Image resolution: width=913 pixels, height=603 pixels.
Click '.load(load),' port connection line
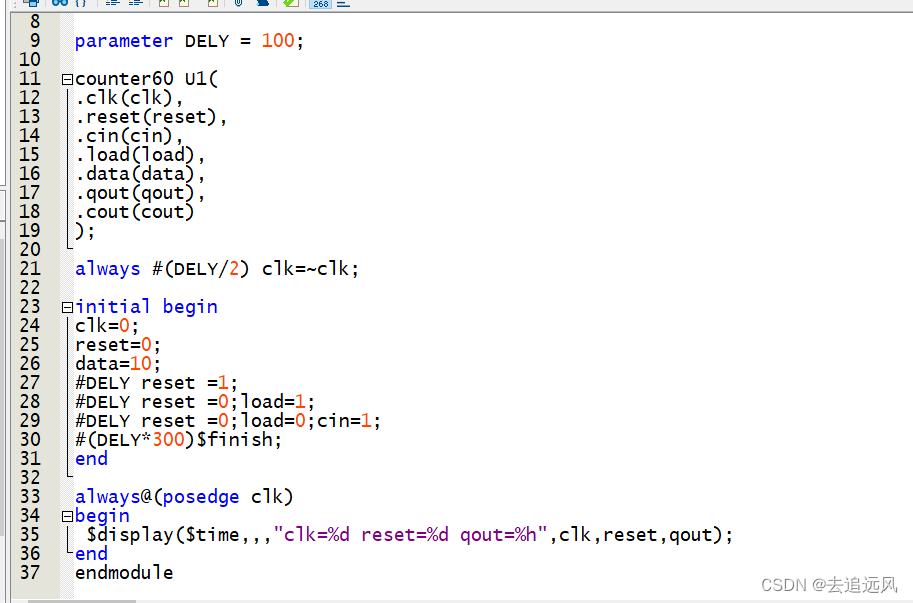(140, 155)
